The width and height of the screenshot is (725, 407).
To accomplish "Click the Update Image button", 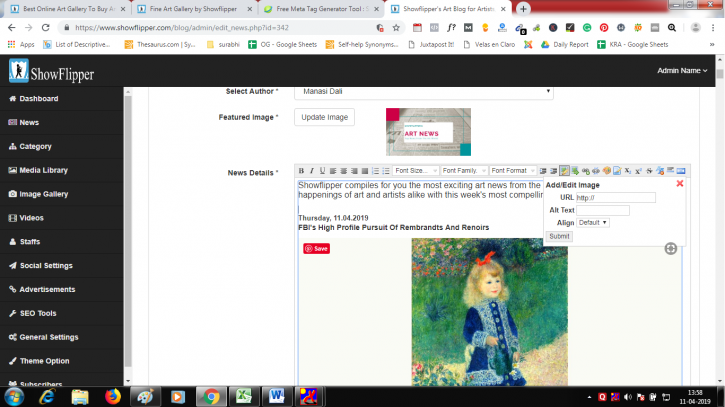I will point(325,117).
